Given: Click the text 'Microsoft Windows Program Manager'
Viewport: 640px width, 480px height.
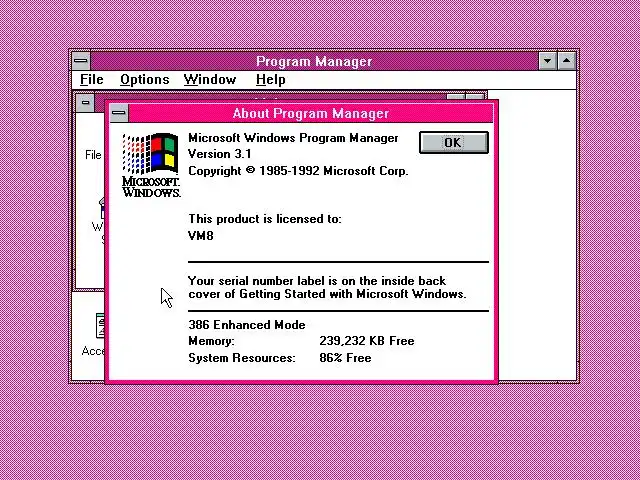Looking at the screenshot, I should coord(293,138).
